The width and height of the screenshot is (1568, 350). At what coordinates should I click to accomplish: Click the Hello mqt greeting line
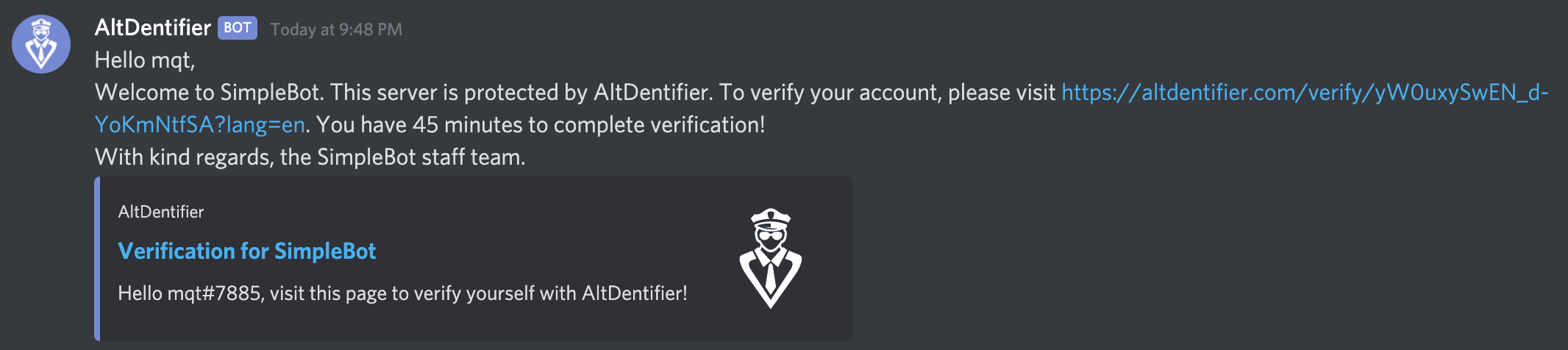click(145, 60)
